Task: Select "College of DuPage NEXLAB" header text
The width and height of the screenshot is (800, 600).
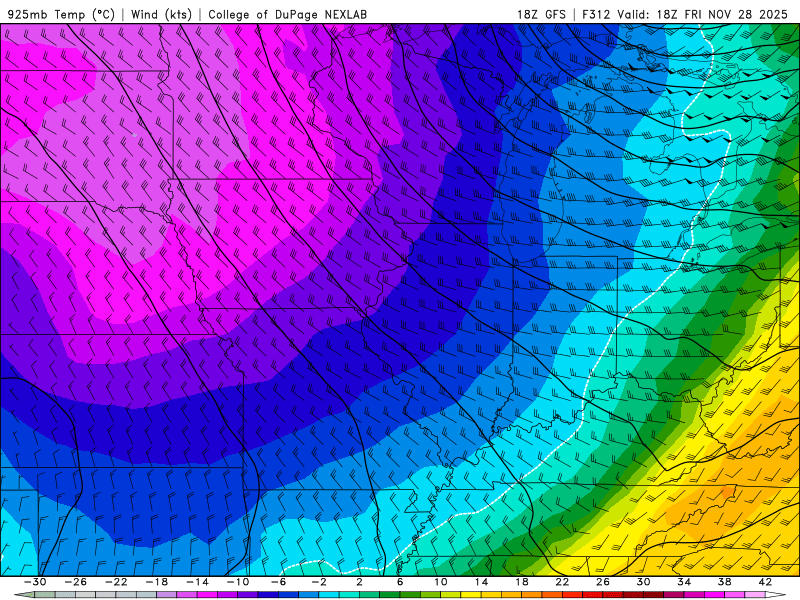Action: click(287, 14)
